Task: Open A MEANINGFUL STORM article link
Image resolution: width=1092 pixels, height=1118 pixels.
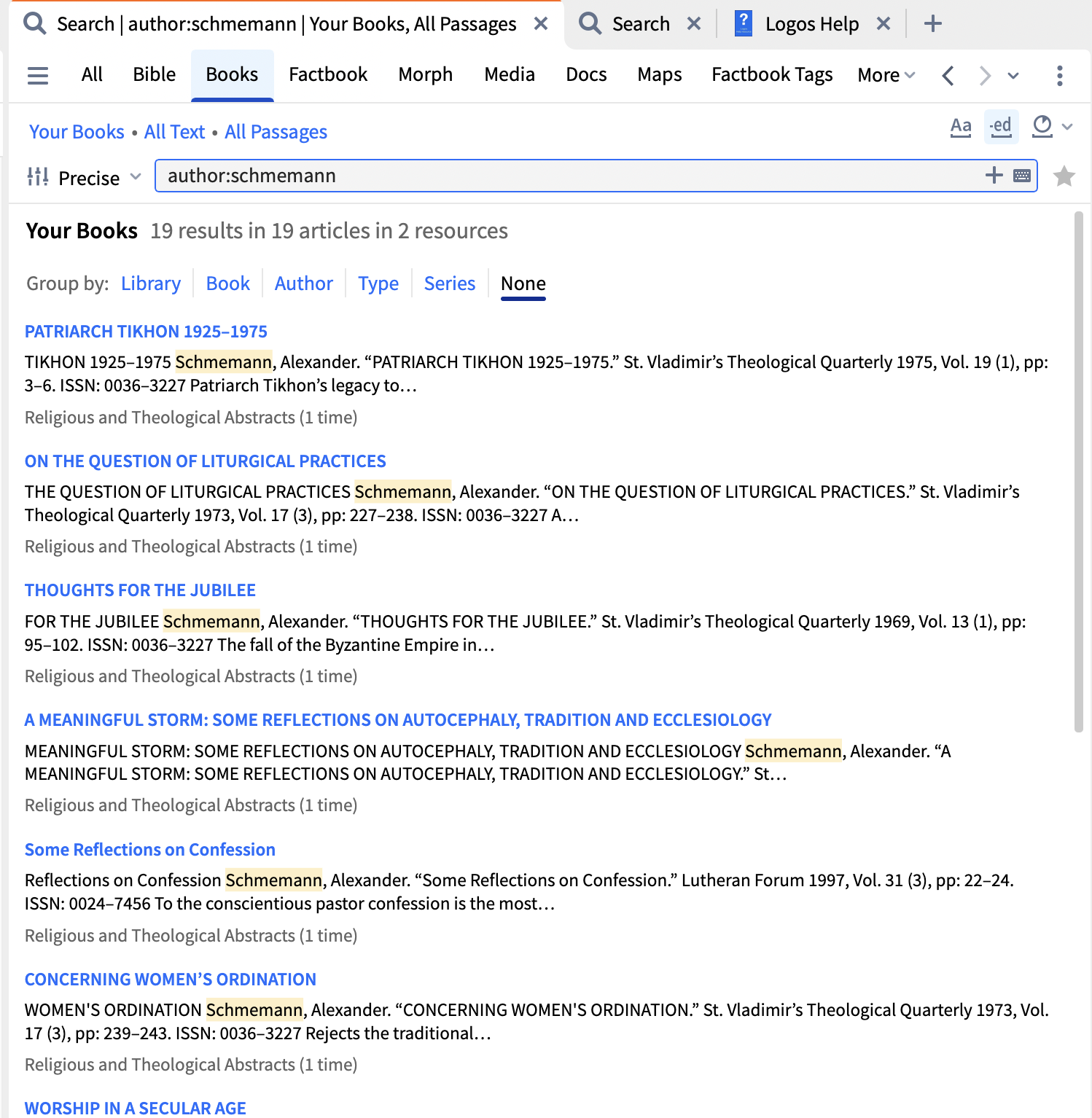Action: point(398,720)
